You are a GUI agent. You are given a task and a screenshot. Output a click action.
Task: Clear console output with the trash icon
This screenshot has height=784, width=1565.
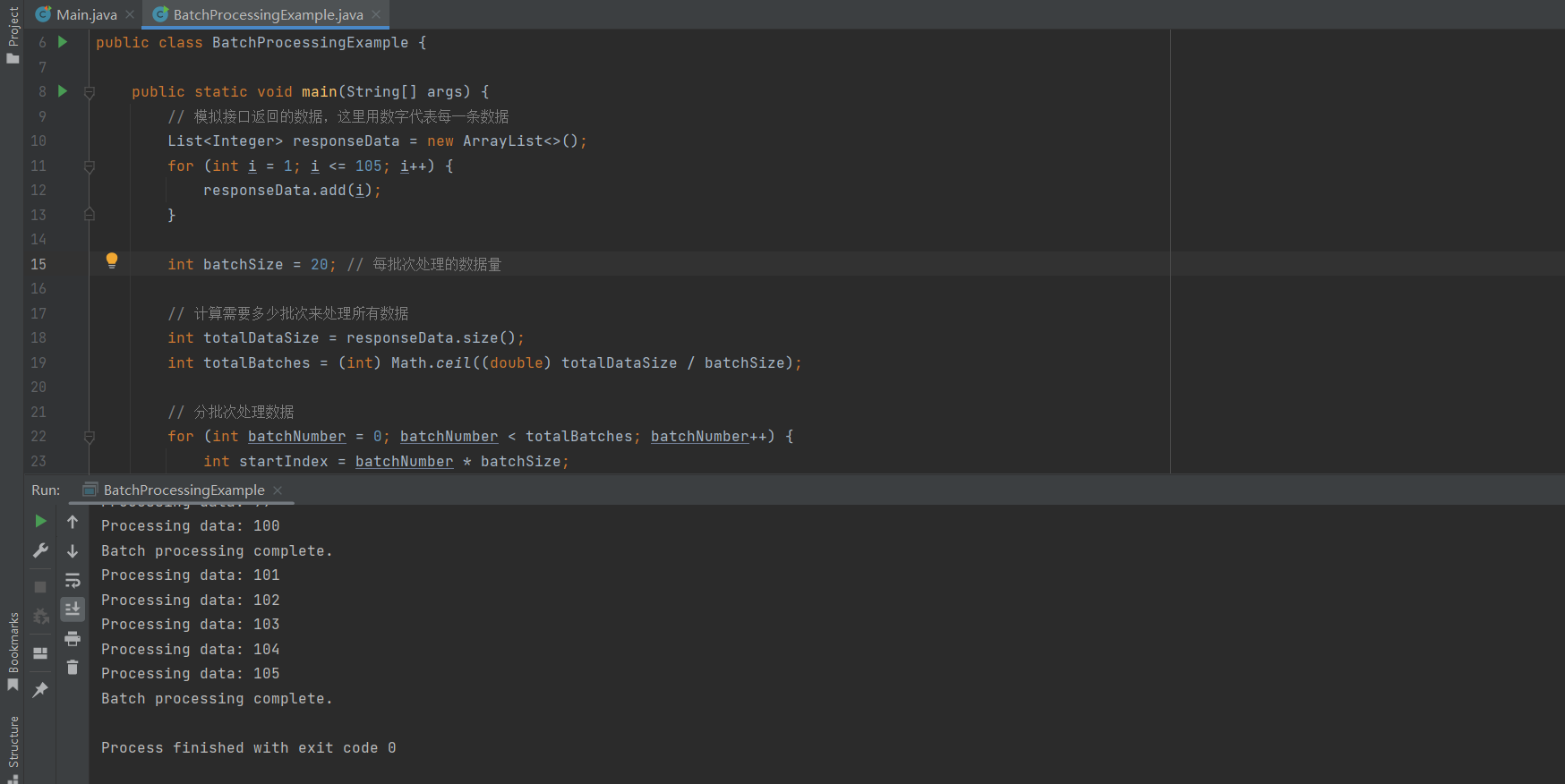coord(73,668)
